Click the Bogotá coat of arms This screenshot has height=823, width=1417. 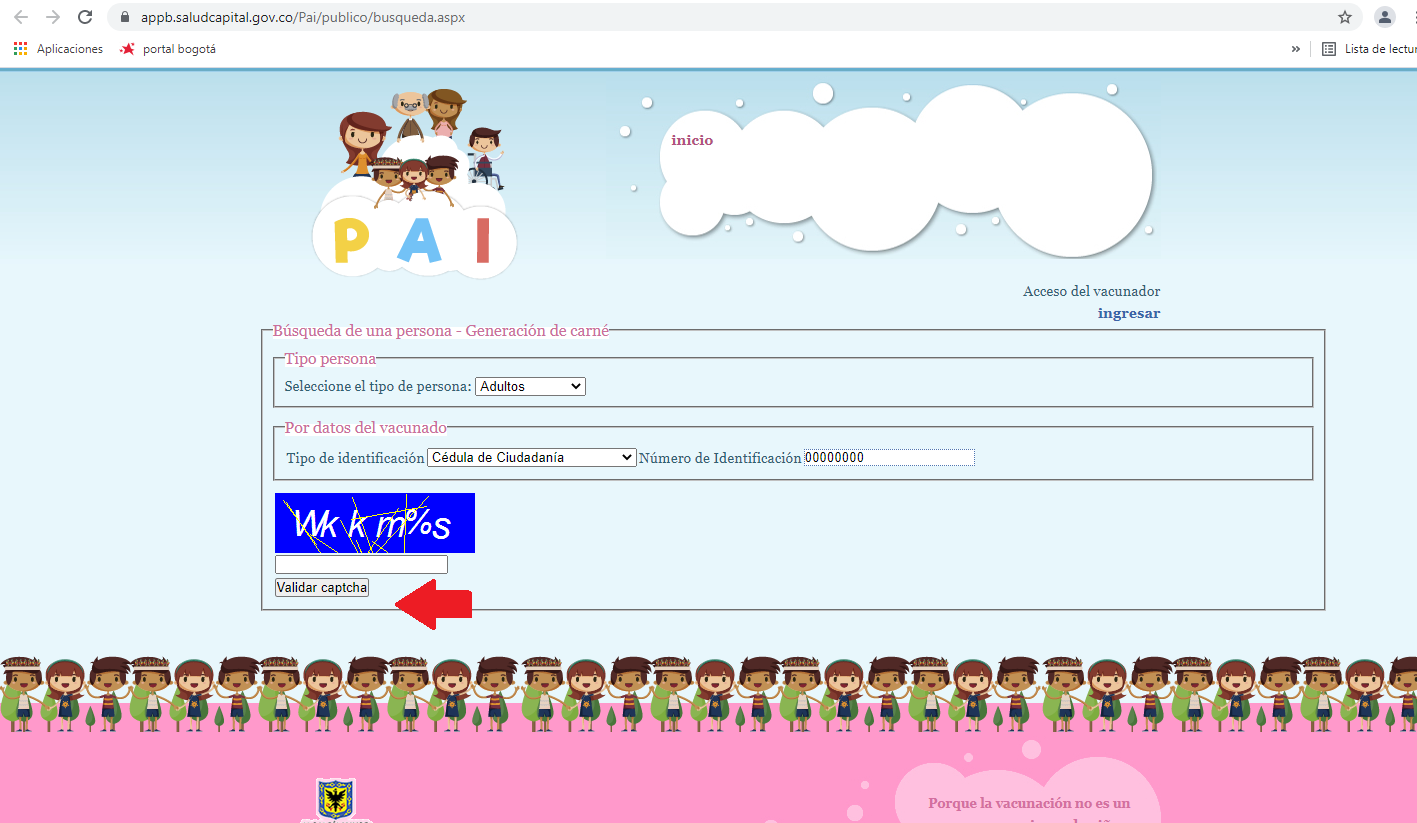337,800
